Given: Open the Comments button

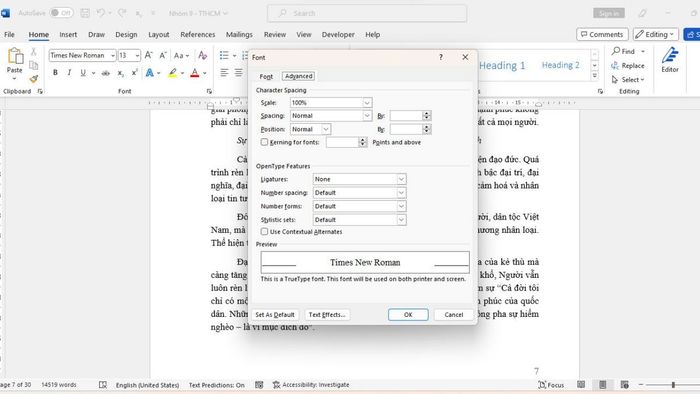Looking at the screenshot, I should [x=602, y=34].
